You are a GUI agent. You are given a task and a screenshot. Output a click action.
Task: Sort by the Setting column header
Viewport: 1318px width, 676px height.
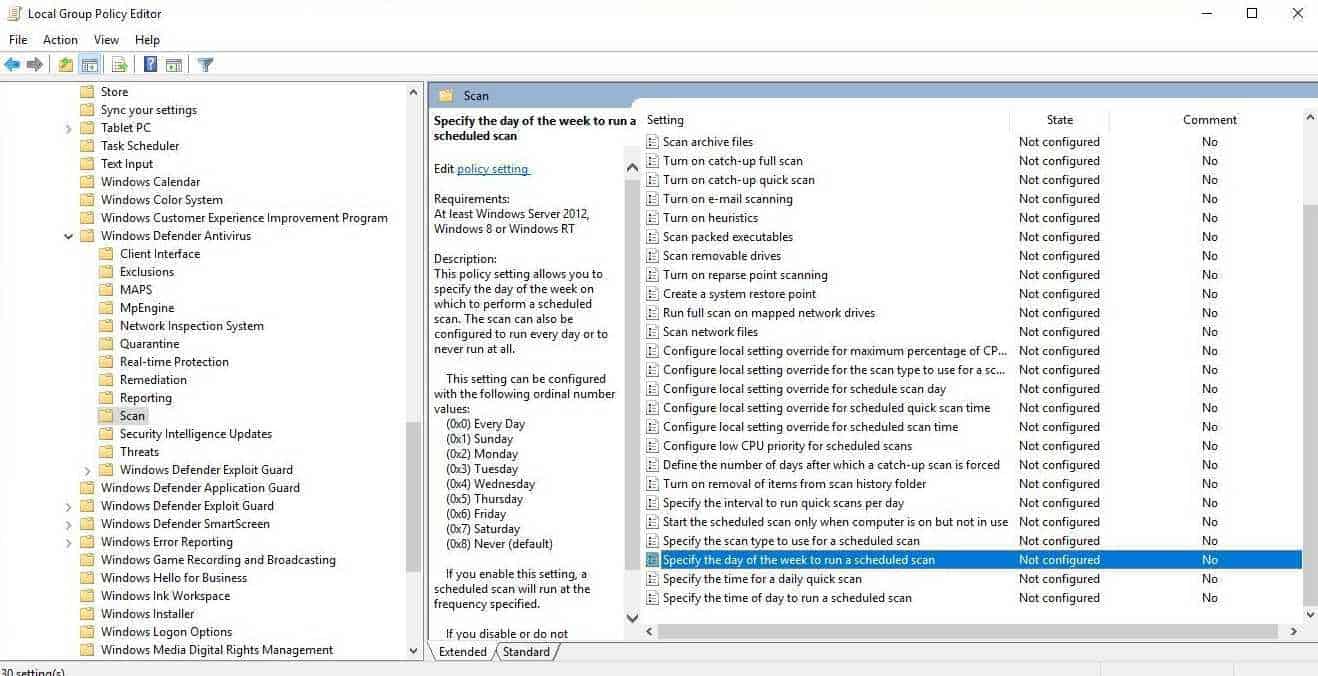click(826, 120)
